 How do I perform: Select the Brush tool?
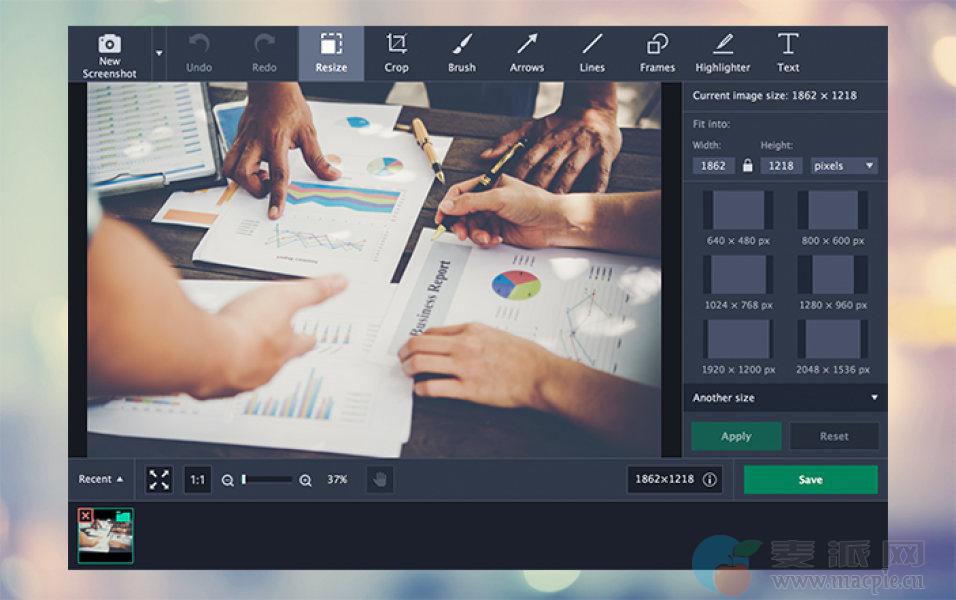(461, 53)
